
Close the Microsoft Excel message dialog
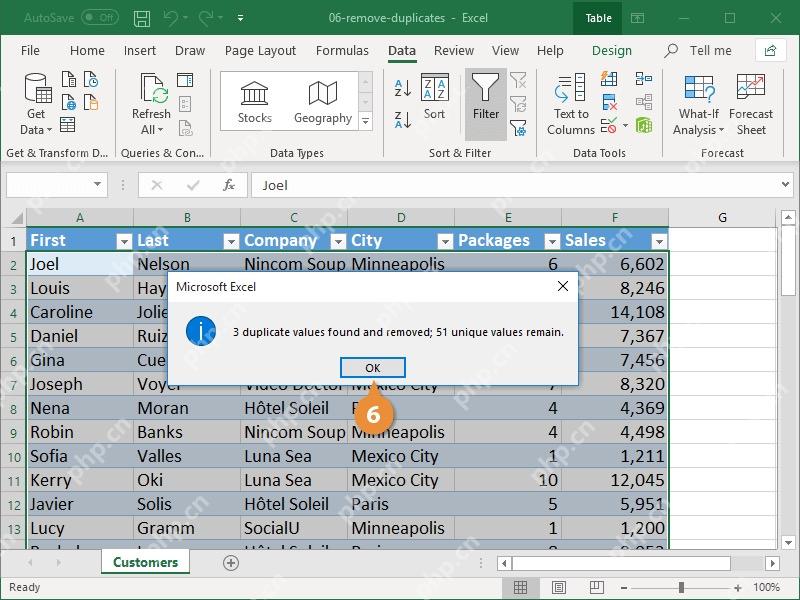pos(563,286)
